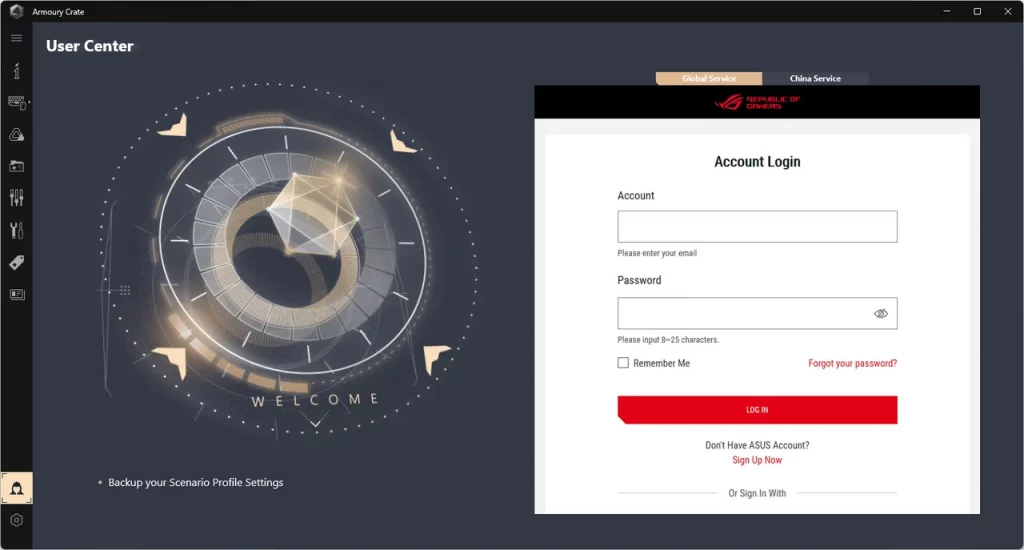Toggle the Remember Me checkbox
Viewport: 1024px width, 550px height.
coord(623,363)
